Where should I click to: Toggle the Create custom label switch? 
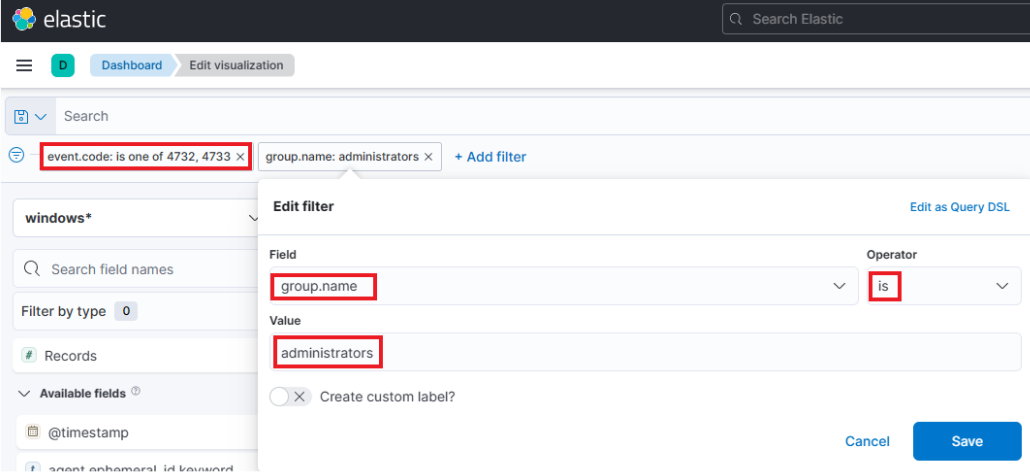(291, 397)
